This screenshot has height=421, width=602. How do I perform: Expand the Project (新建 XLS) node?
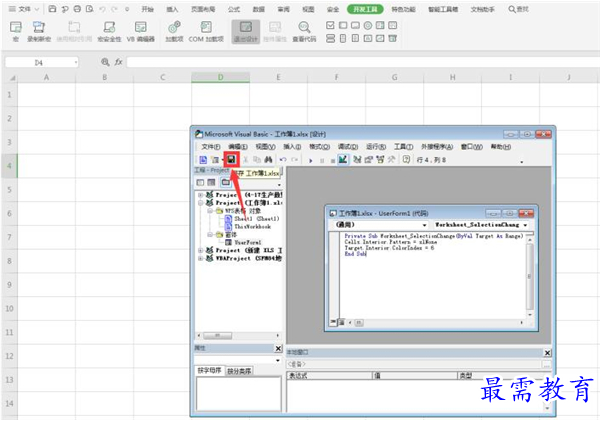click(x=200, y=250)
